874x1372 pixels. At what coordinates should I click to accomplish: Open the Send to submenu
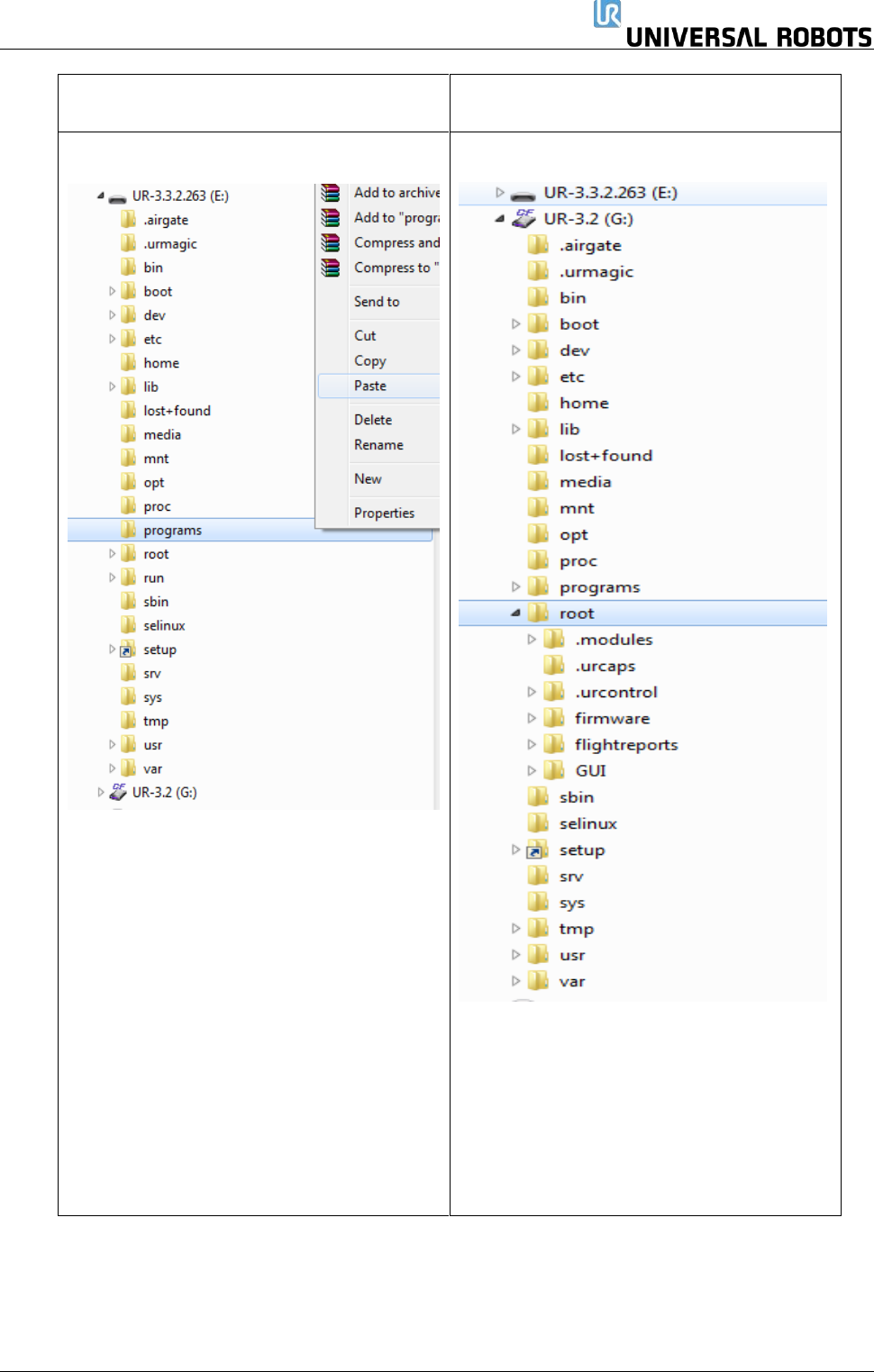pos(378,302)
